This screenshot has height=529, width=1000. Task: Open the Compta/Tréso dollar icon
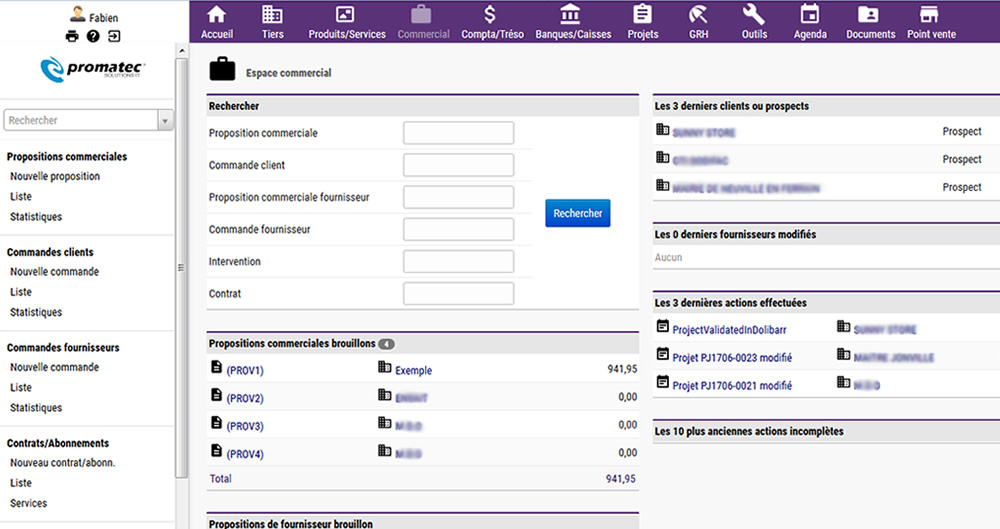pos(490,14)
